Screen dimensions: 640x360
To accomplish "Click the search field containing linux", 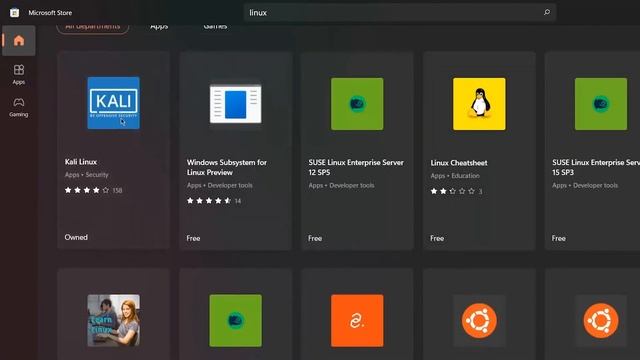I will 400,13.
